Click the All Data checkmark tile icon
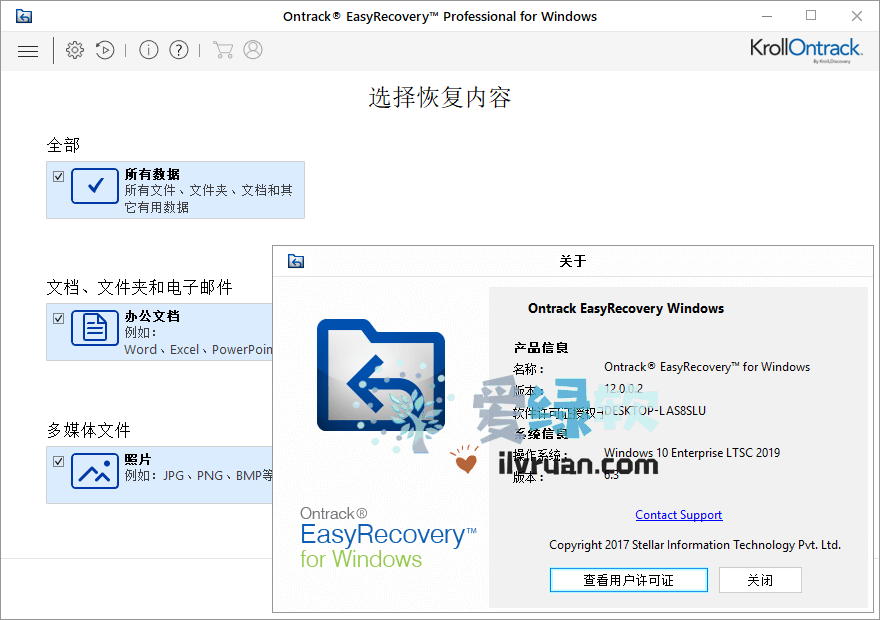880x620 pixels. click(95, 186)
